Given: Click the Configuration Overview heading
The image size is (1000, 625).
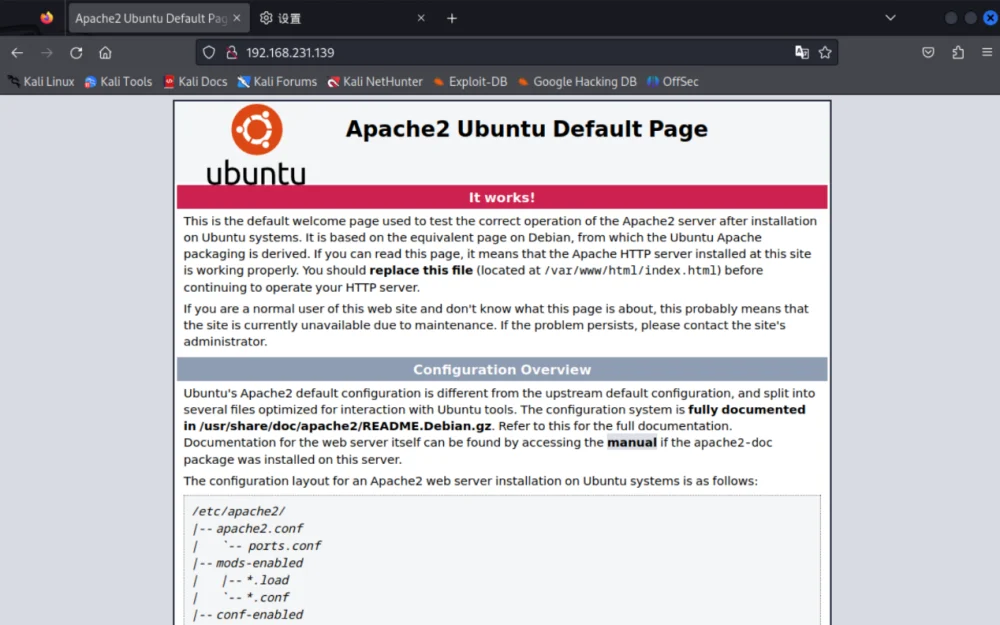Looking at the screenshot, I should point(502,370).
